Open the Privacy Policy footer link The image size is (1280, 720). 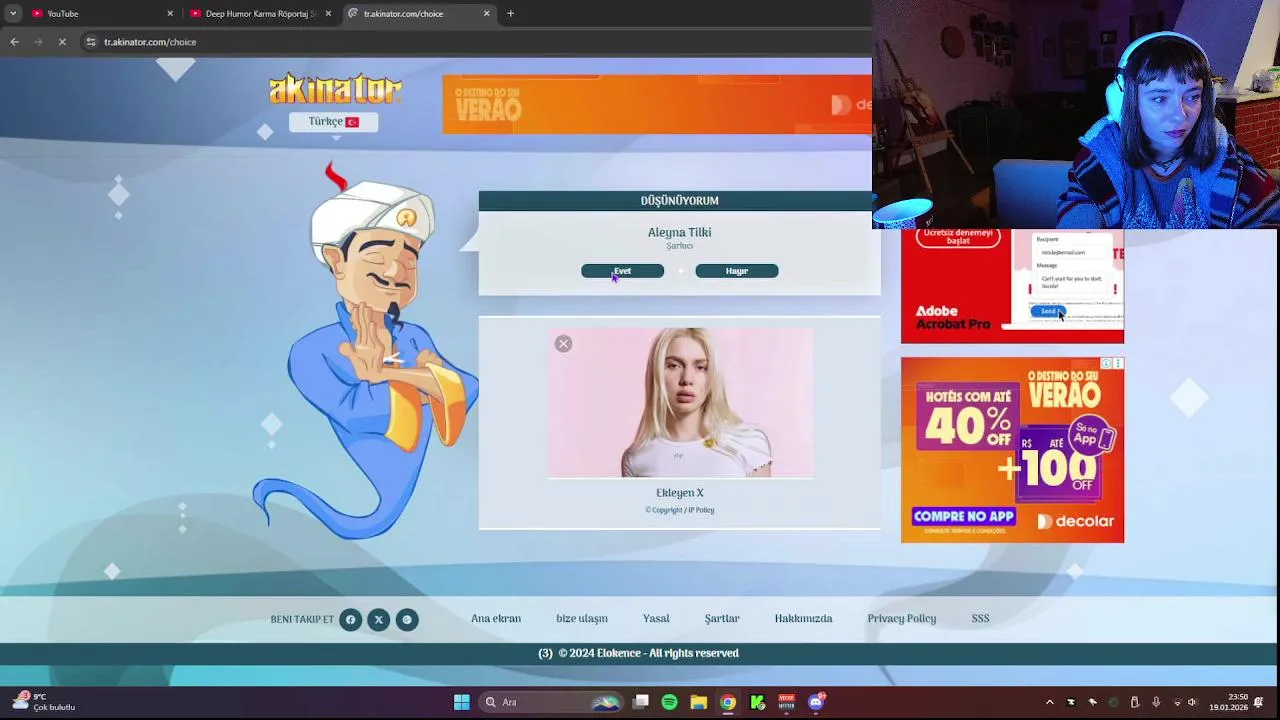click(902, 619)
